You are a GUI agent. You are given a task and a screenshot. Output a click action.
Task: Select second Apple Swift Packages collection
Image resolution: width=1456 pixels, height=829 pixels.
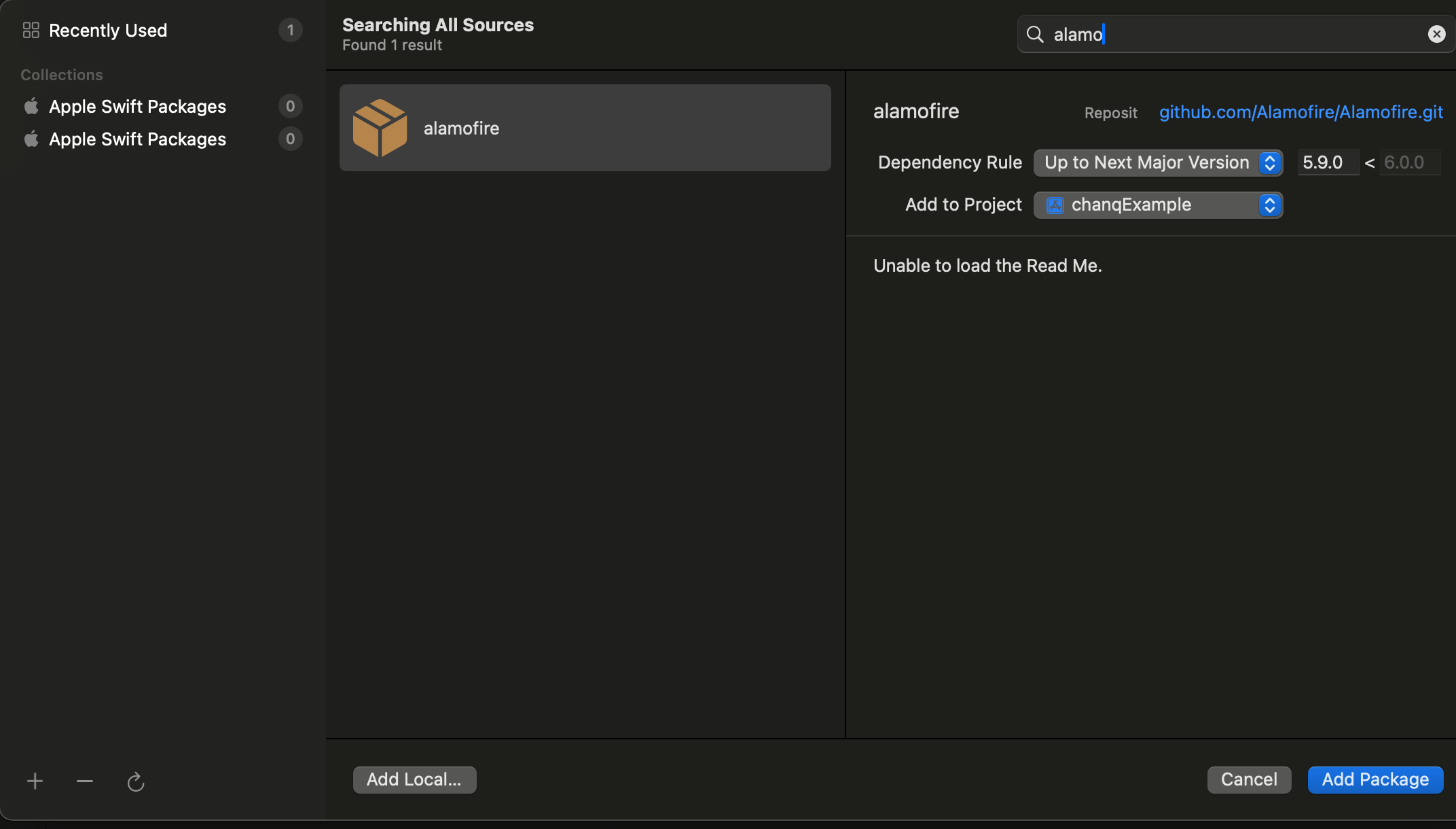click(137, 139)
